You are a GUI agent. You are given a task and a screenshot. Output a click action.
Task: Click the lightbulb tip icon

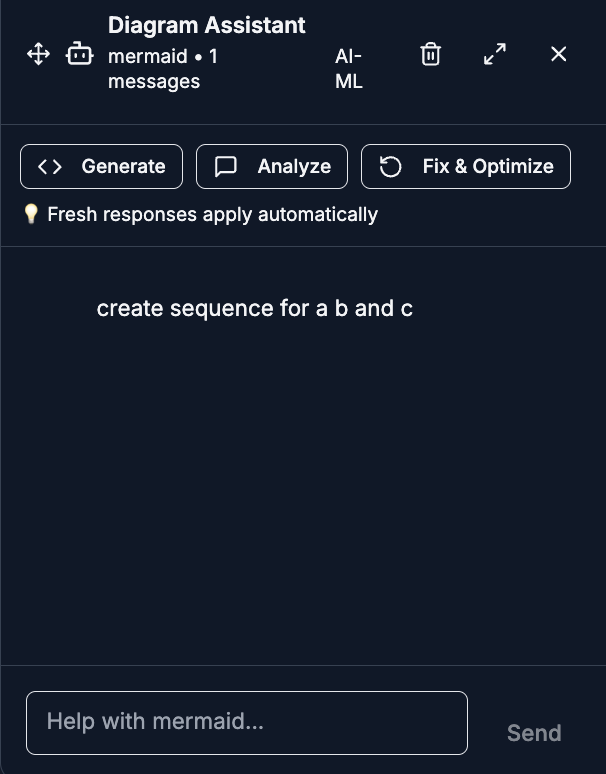click(30, 214)
